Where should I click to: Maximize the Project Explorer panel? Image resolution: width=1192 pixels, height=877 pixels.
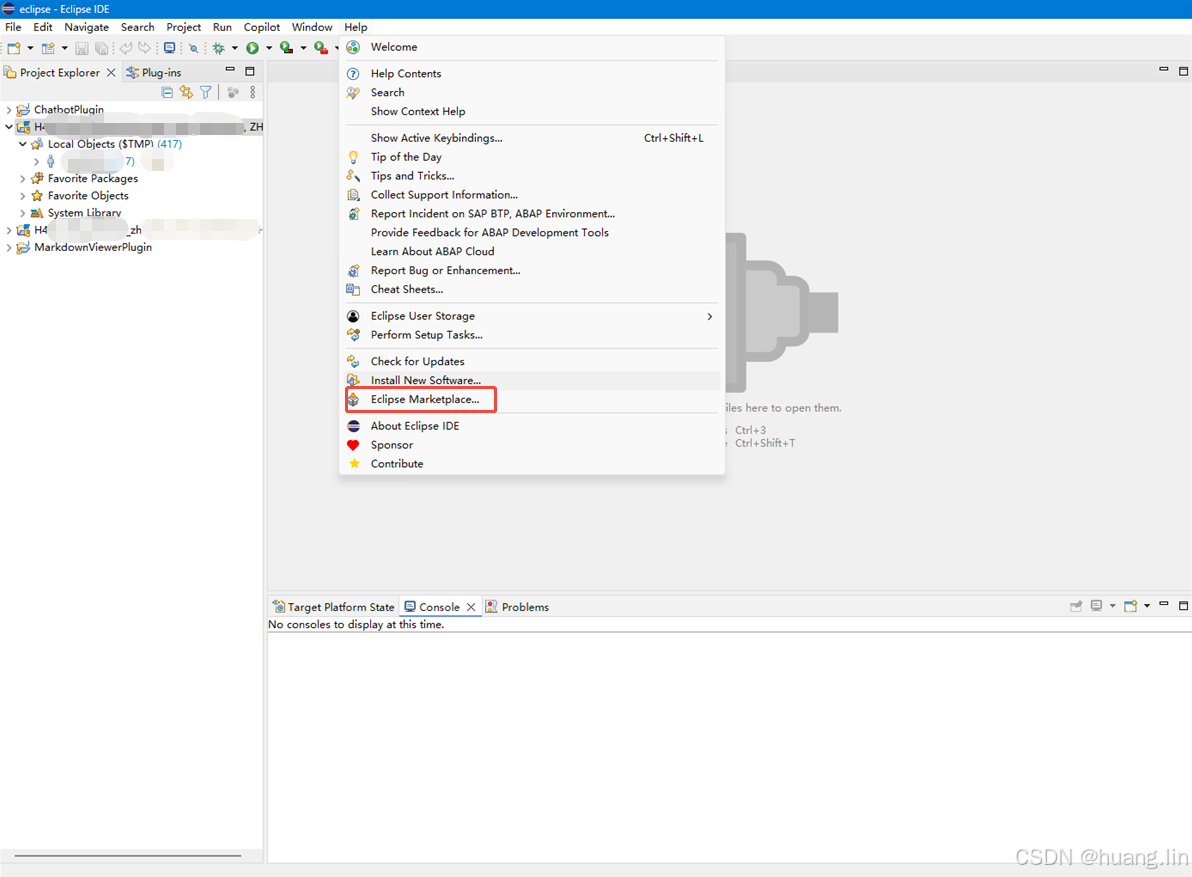[x=249, y=71]
